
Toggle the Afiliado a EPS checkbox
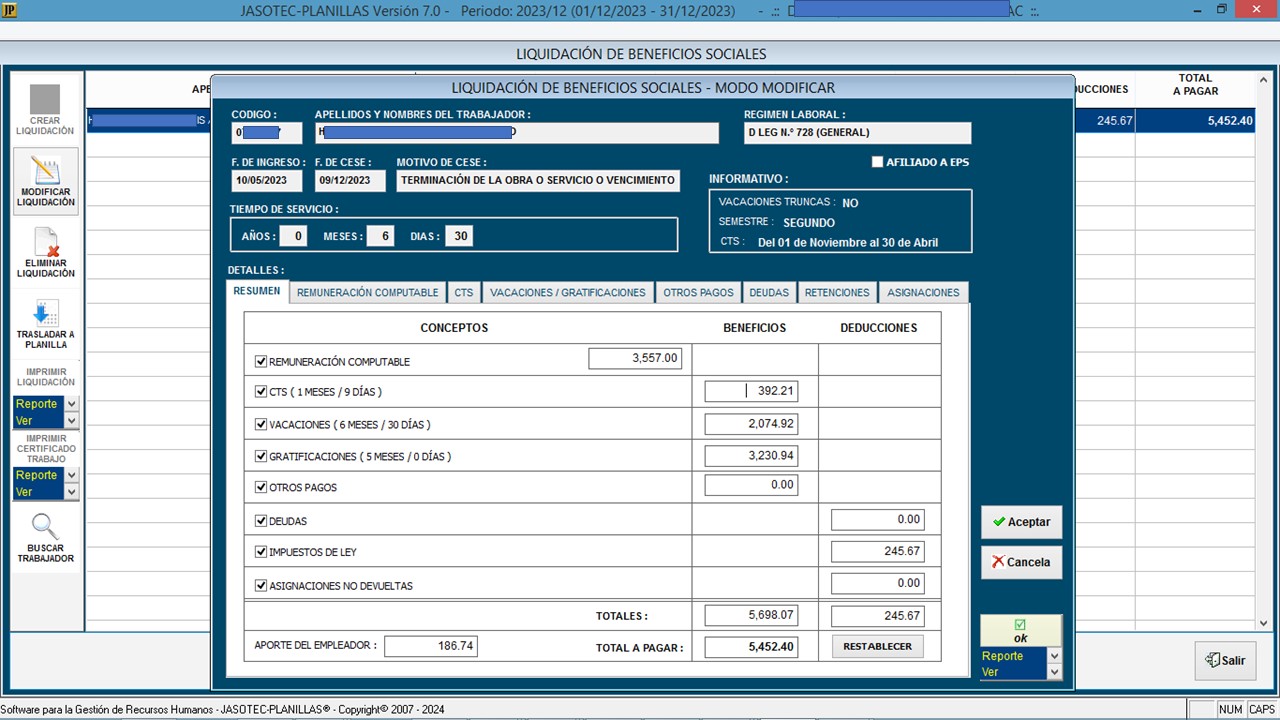coord(877,162)
